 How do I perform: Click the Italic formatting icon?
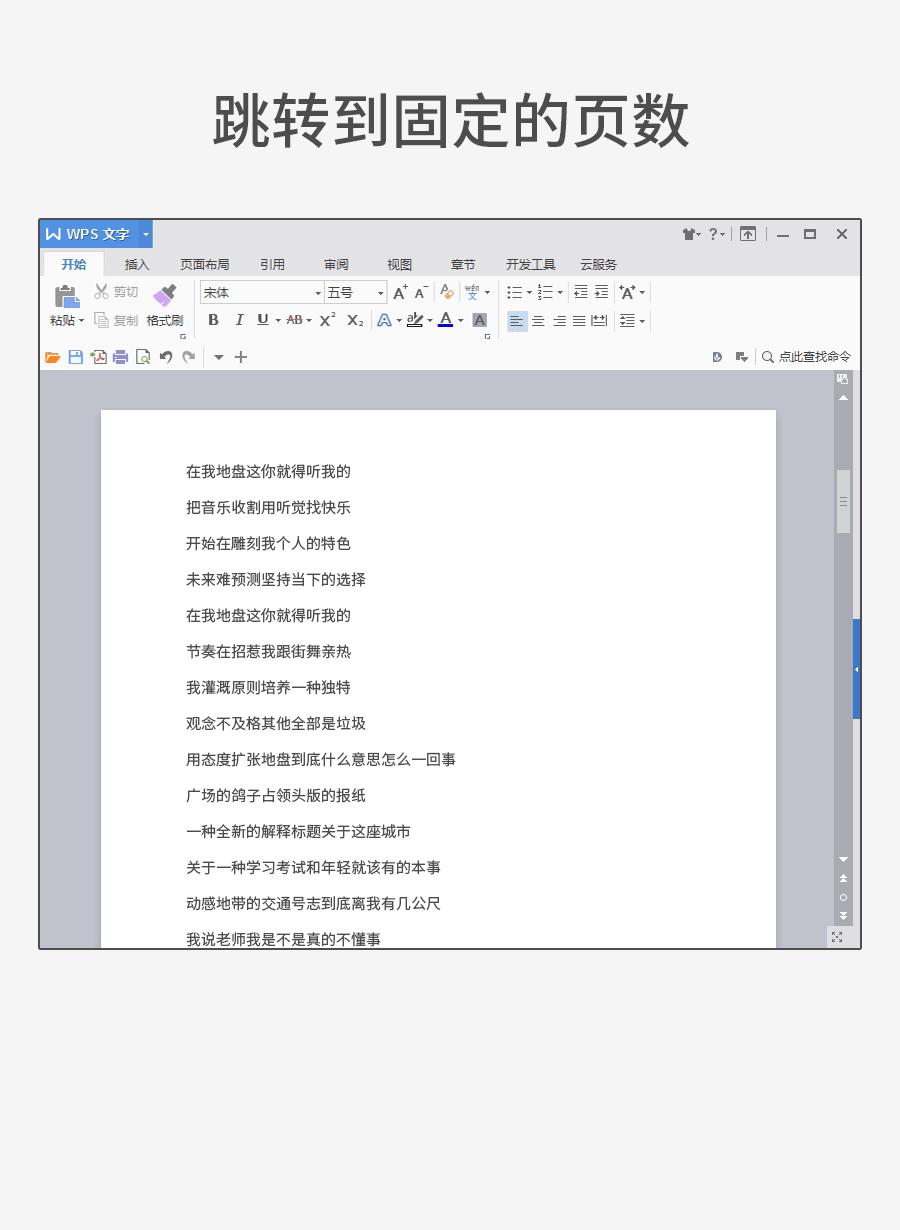[x=239, y=320]
